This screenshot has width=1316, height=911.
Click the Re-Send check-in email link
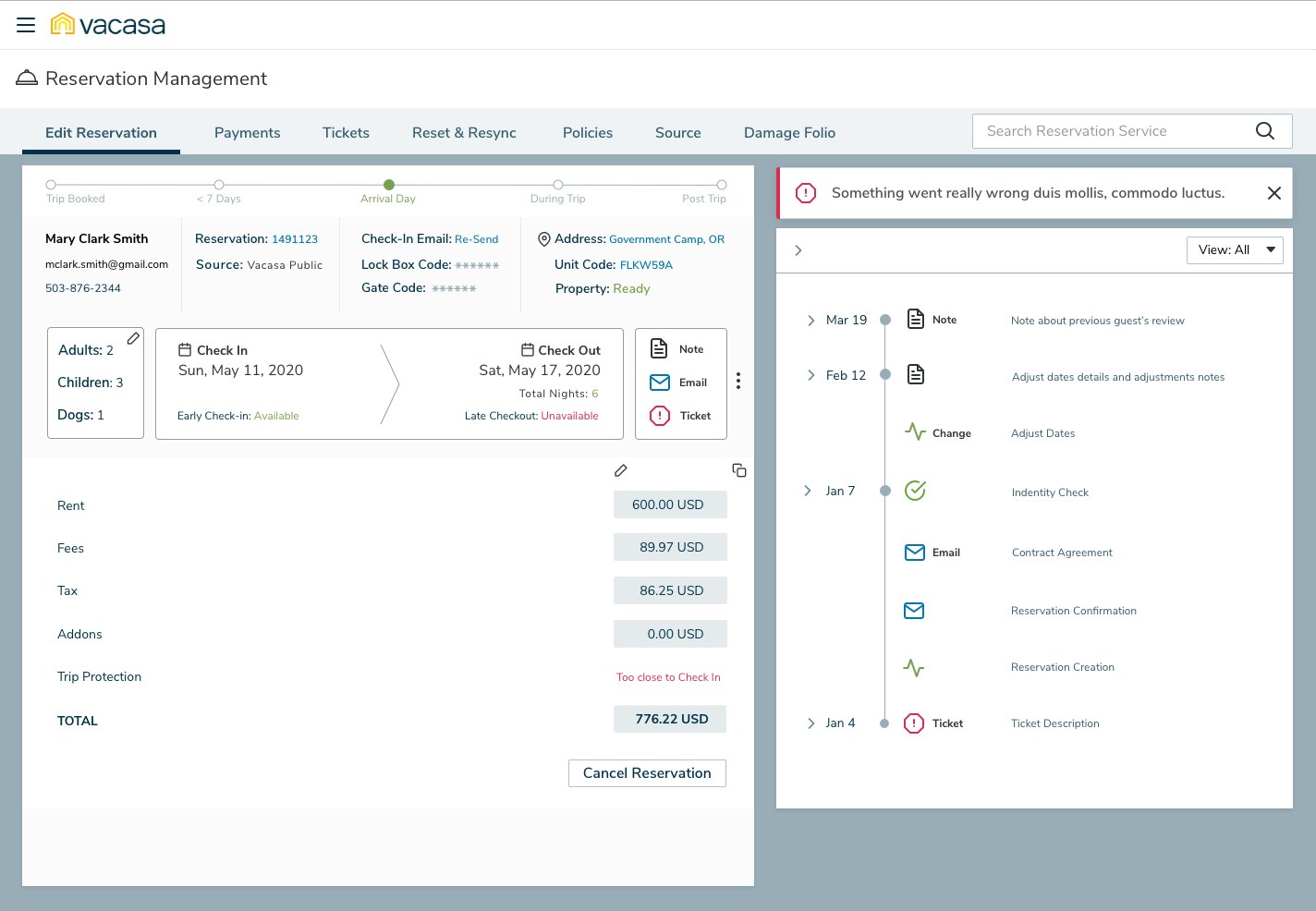tap(476, 239)
